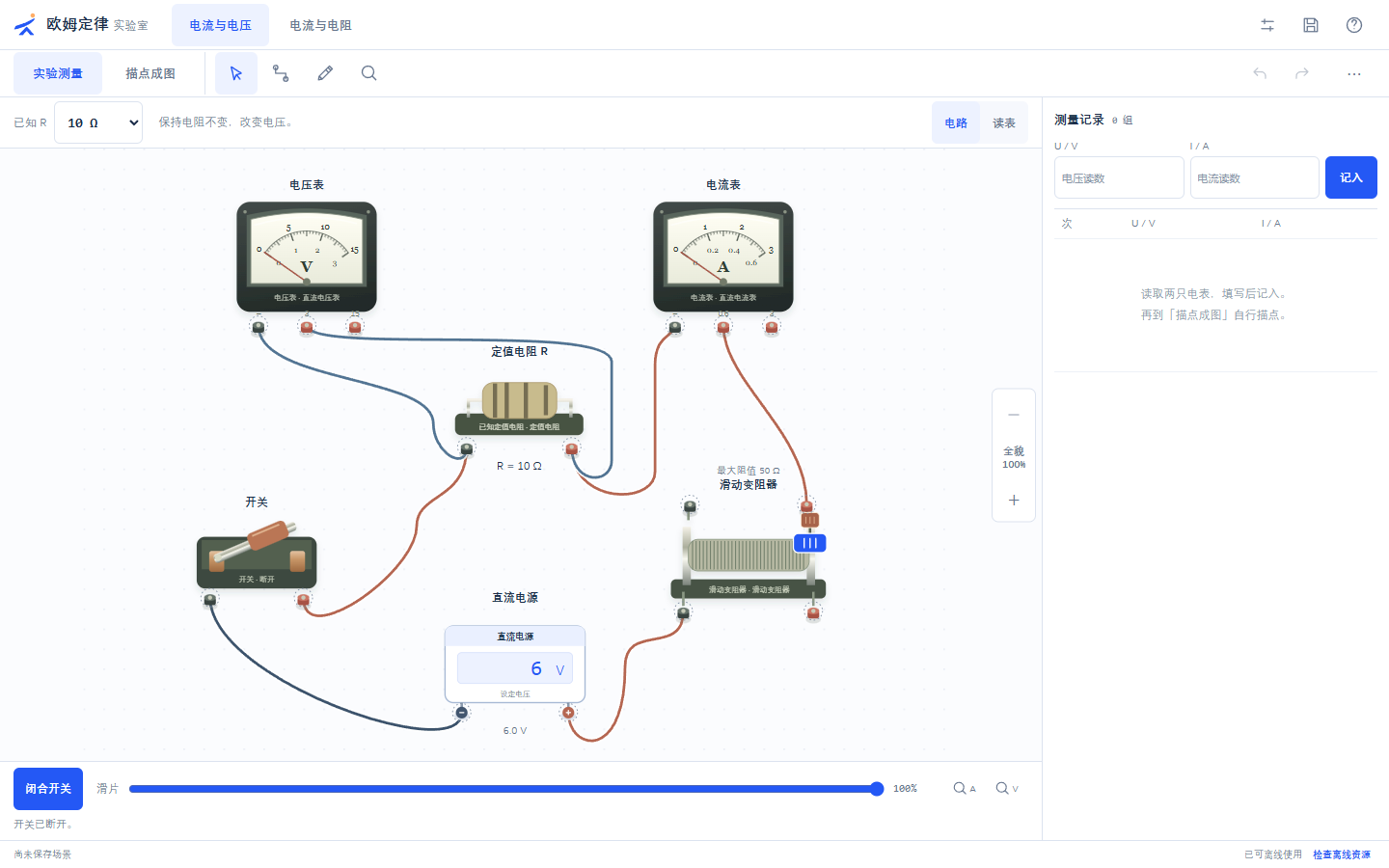Open the settings sliders icon
The image size is (1389, 868).
tap(1267, 25)
